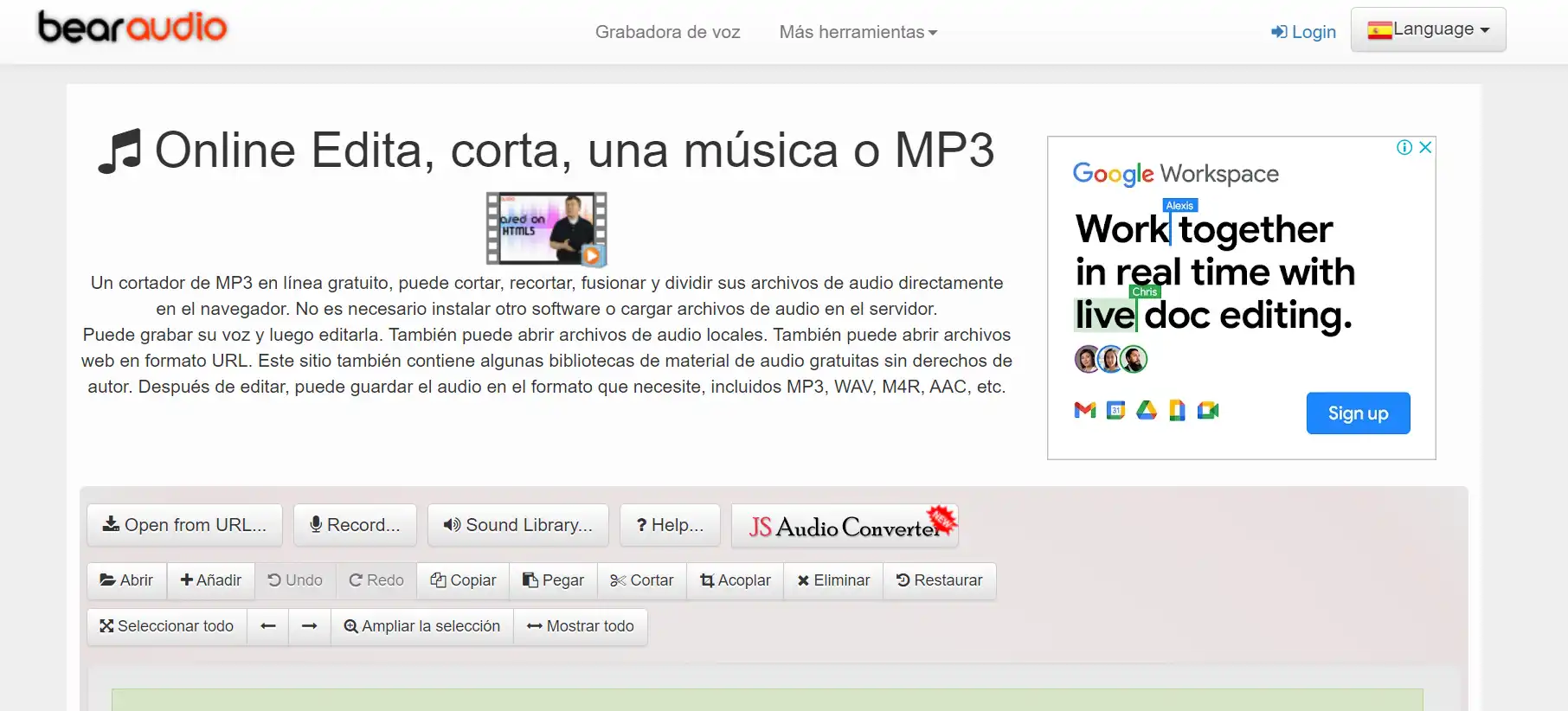
Task: Click the right arrow button
Action: (x=309, y=626)
